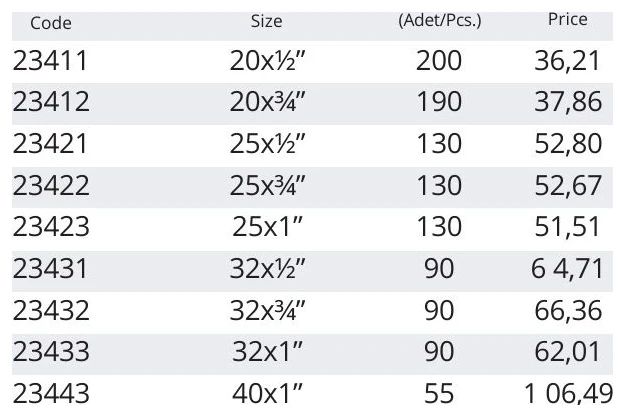Select product code 23422
Image resolution: width=625 pixels, height=417 pixels.
point(51,185)
